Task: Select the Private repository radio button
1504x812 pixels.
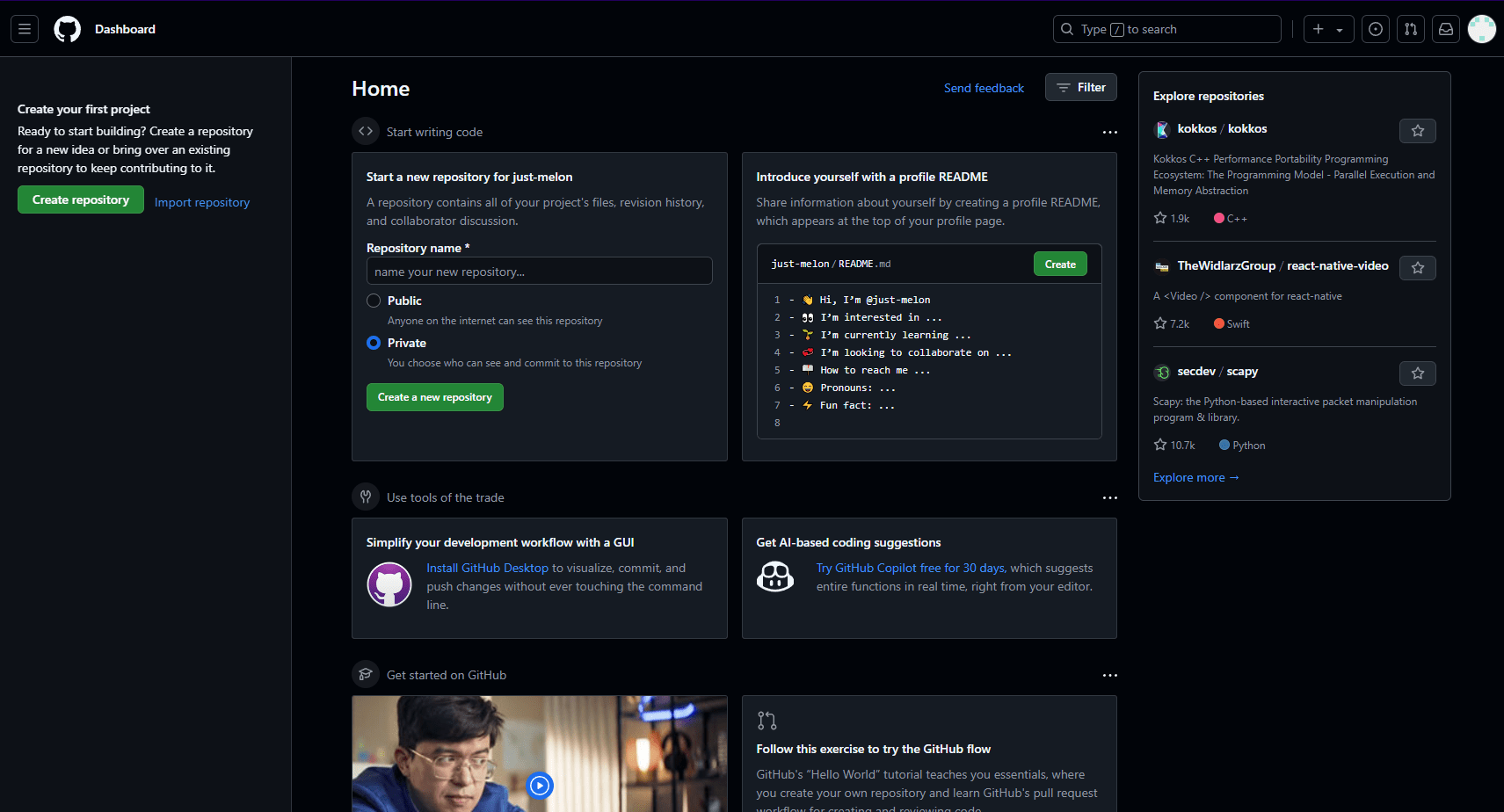Action: (374, 343)
